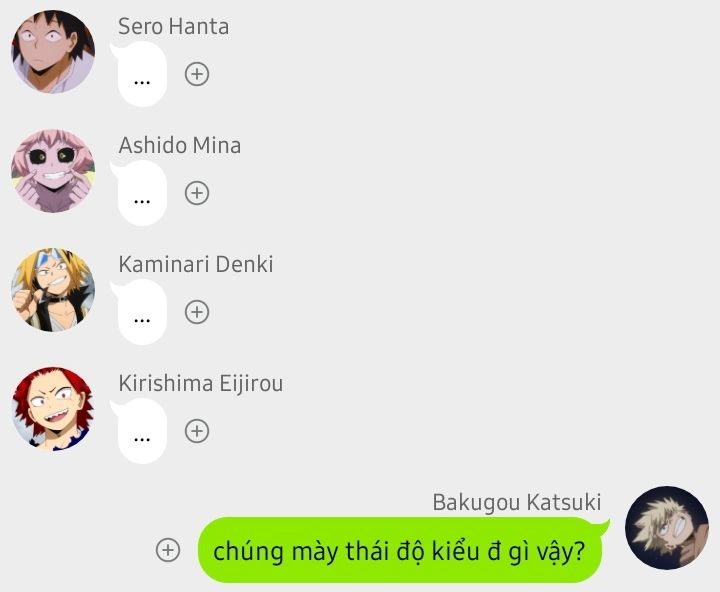
Task: Open Sero Hanta's profile picture
Action: click(53, 52)
